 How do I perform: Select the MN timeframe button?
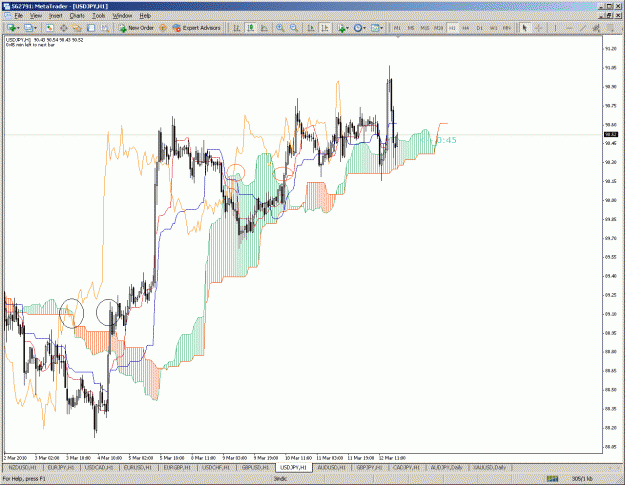click(x=507, y=28)
